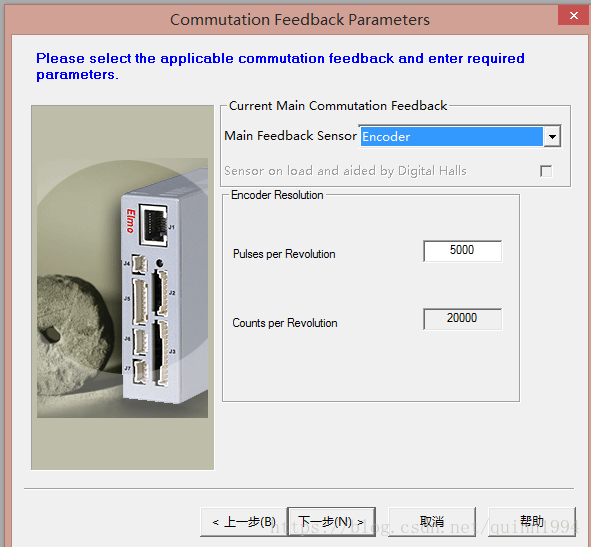Toggle Sensor on load aided by Digital Halls checkbox
591x547 pixels.
click(546, 171)
